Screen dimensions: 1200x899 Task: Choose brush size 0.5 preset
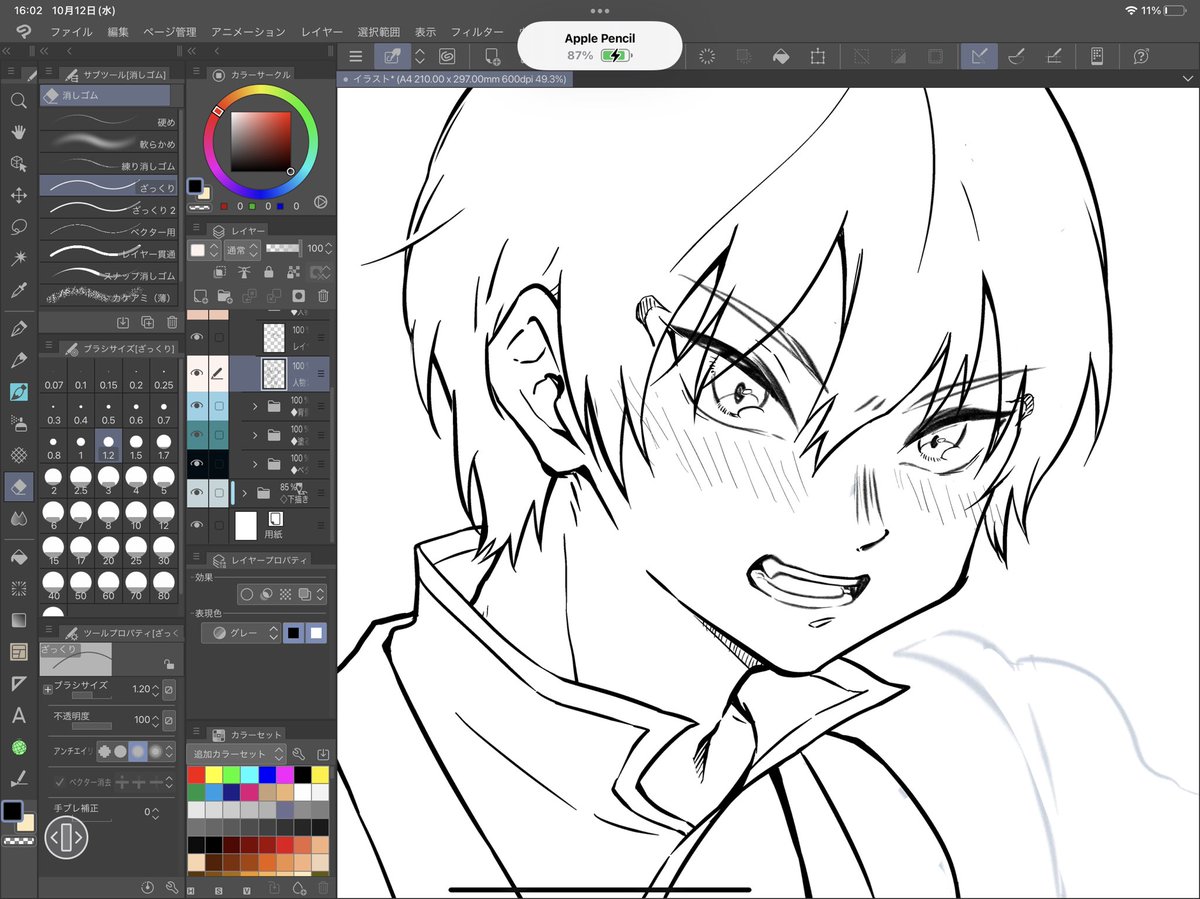(x=107, y=414)
